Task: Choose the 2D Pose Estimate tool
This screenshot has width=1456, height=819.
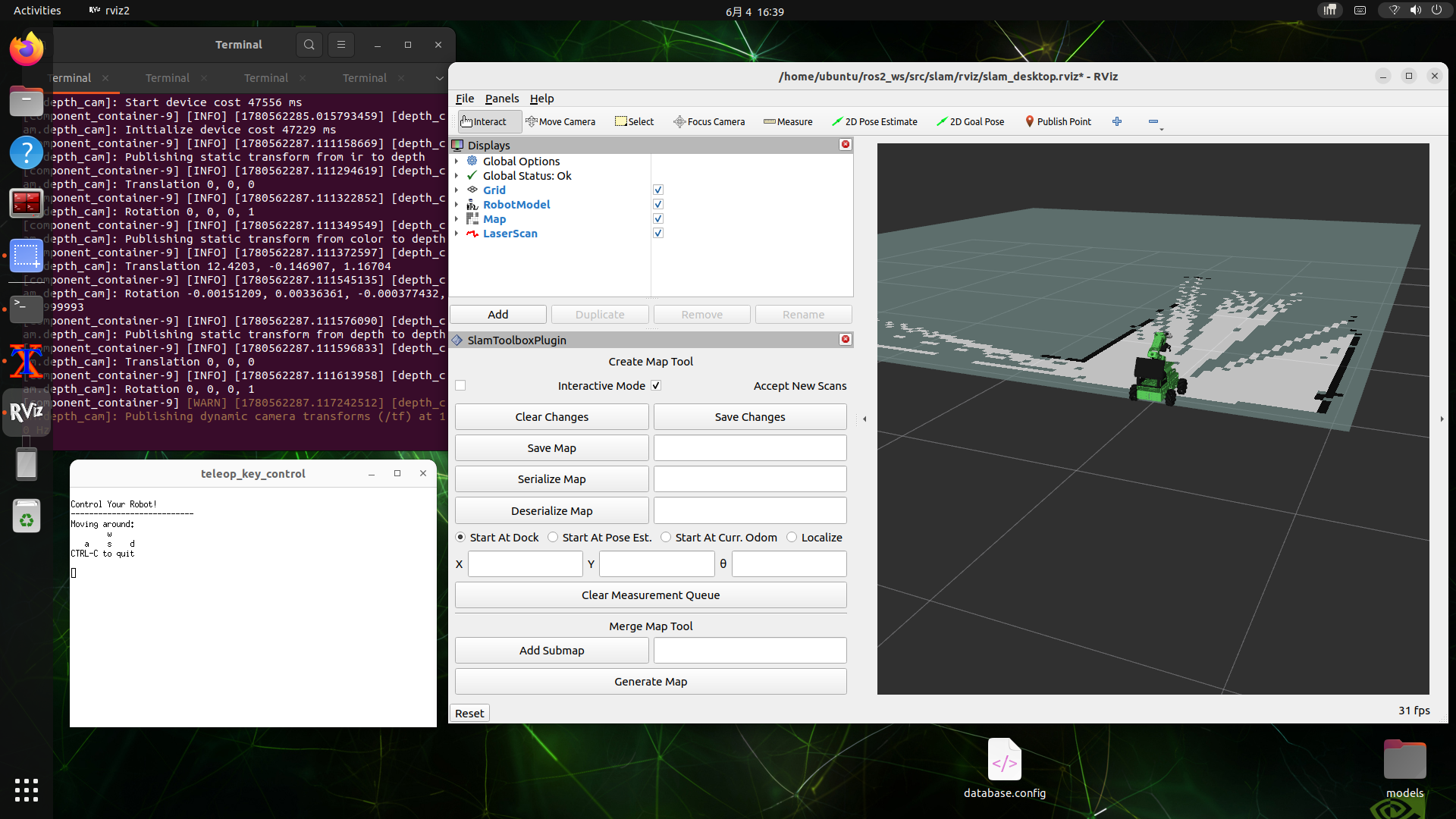Action: 874,121
